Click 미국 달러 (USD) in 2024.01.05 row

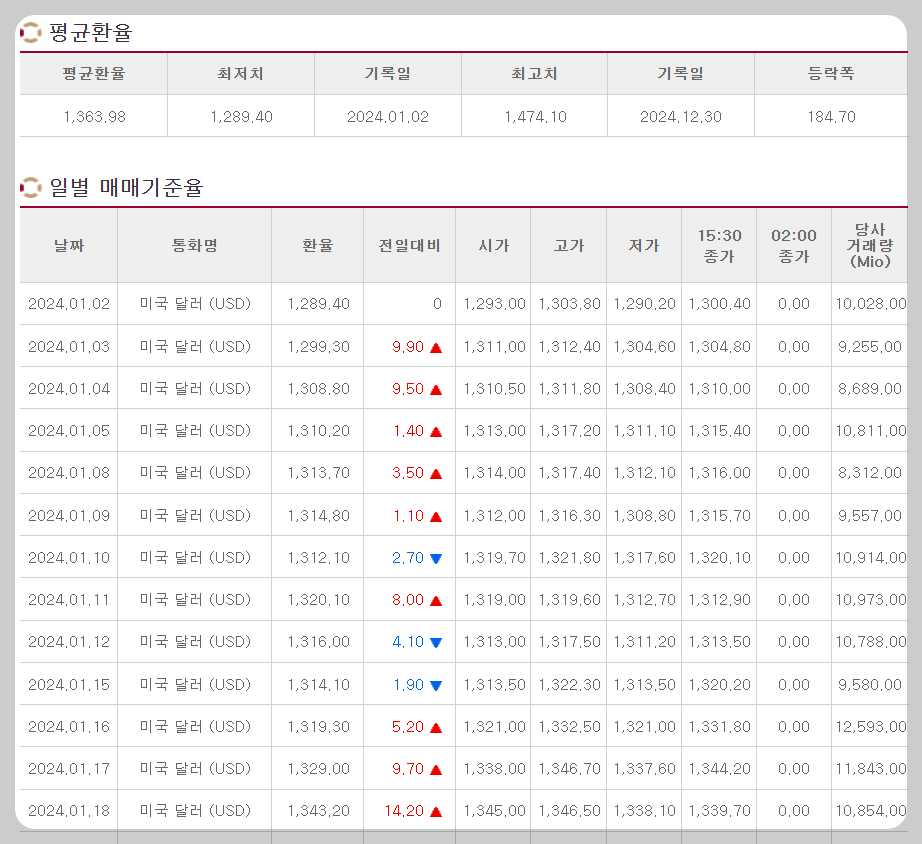(x=195, y=431)
